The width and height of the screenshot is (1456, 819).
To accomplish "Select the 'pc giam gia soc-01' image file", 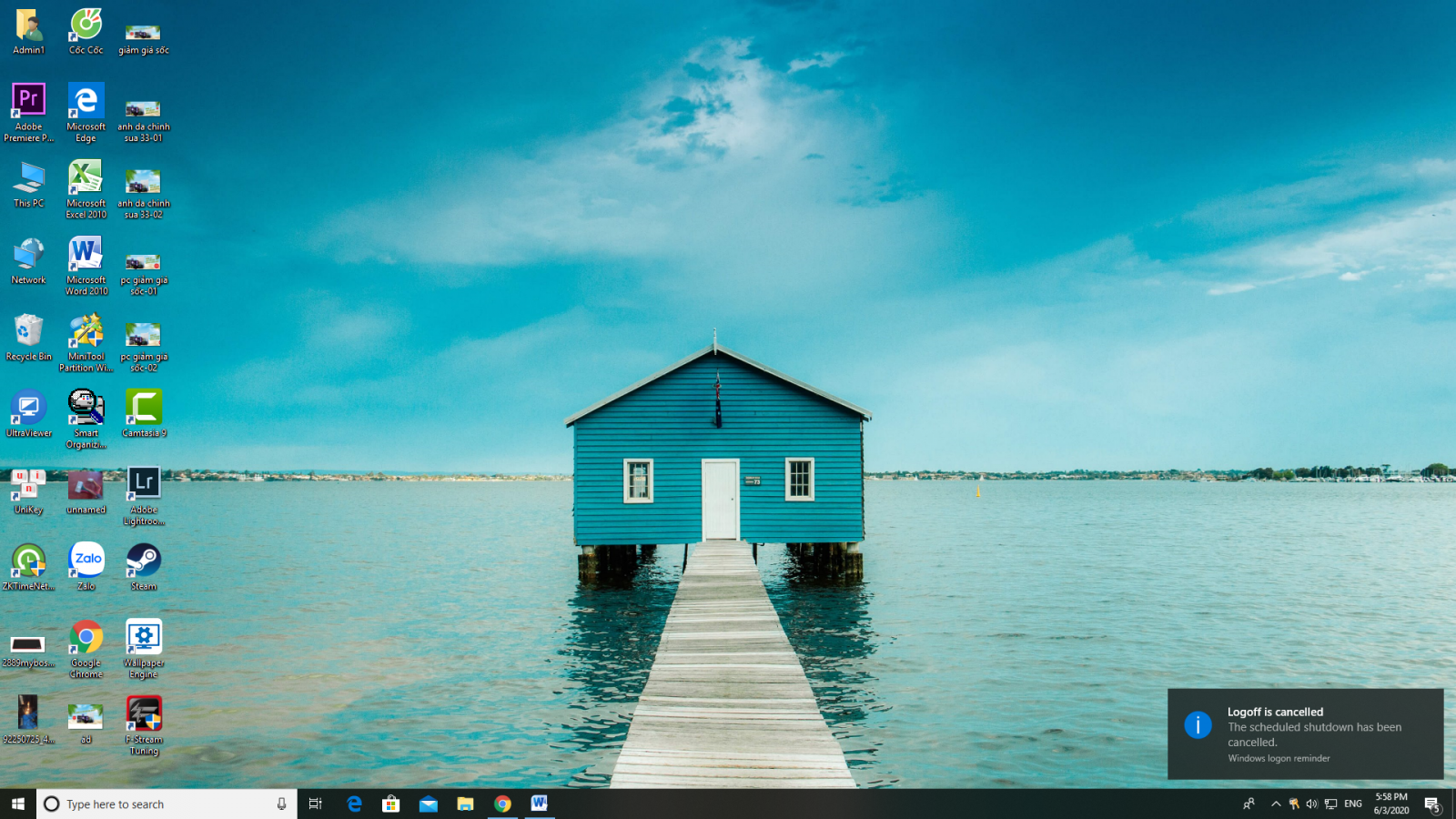I will coord(143,264).
